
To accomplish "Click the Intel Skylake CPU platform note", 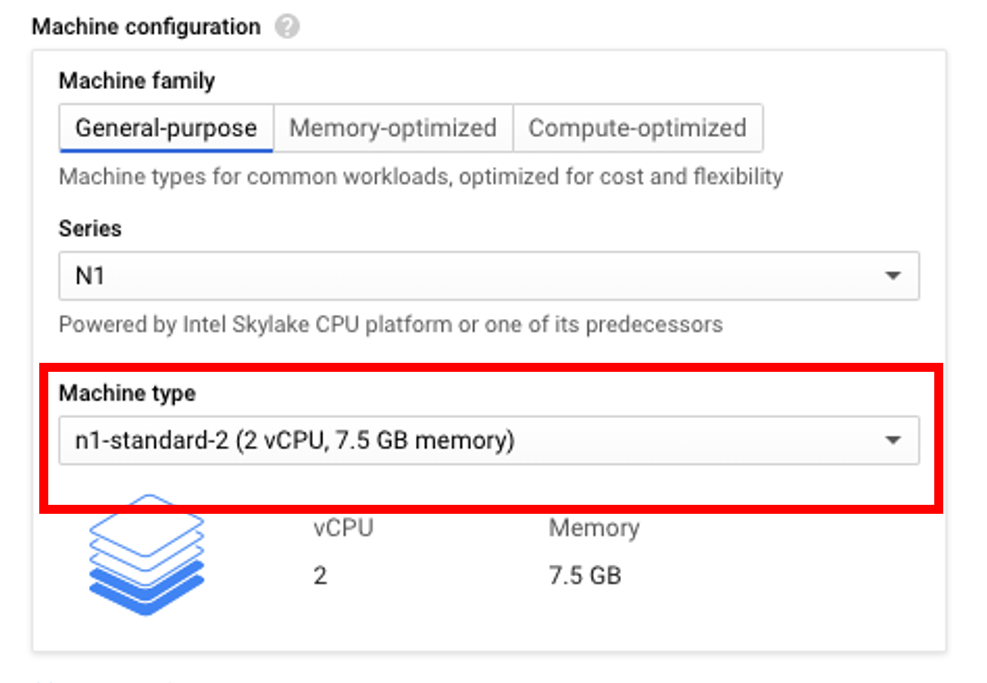I will pos(390,325).
